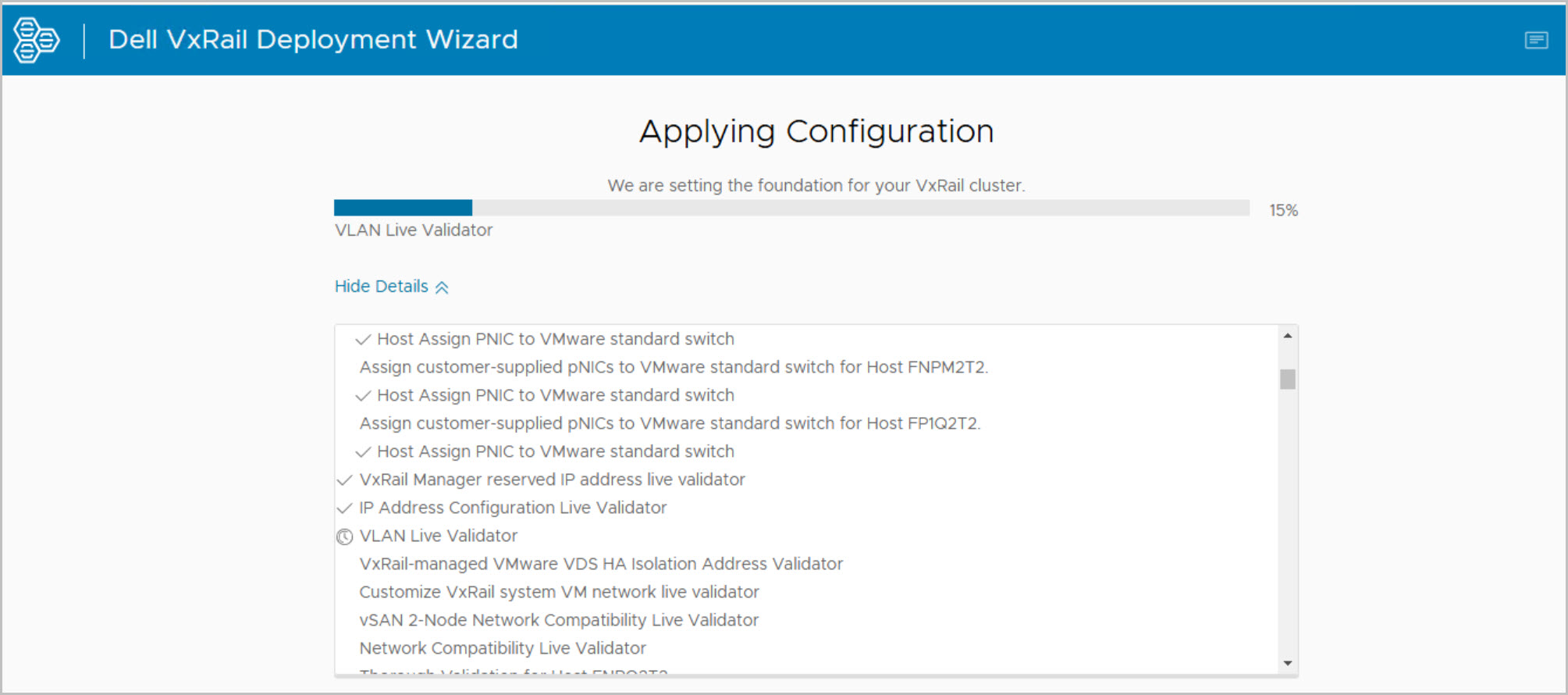Click the 15% progress percentage label

(x=1283, y=210)
